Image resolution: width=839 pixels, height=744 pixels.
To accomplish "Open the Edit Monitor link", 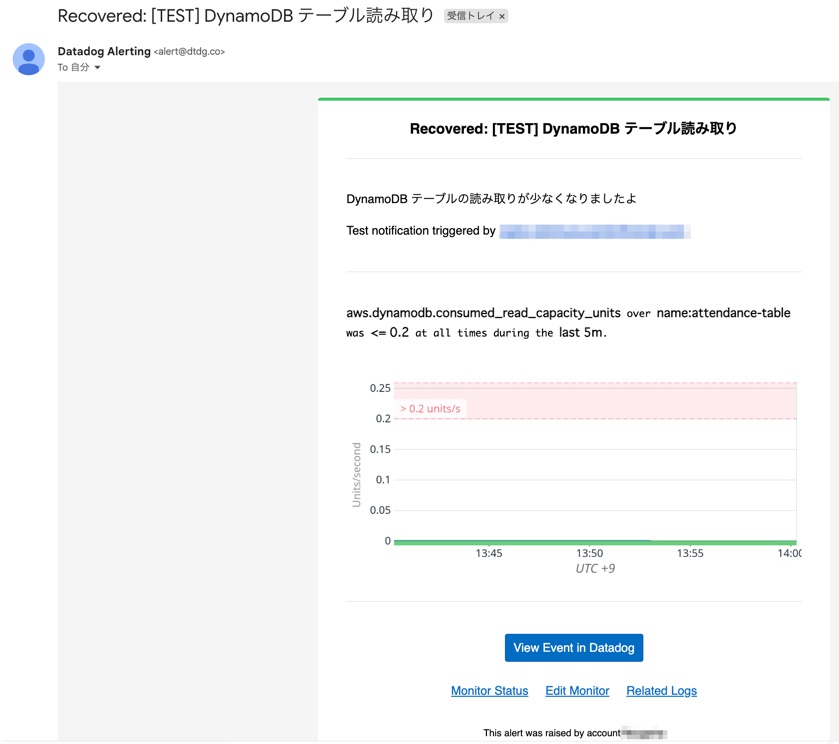I will [x=577, y=690].
